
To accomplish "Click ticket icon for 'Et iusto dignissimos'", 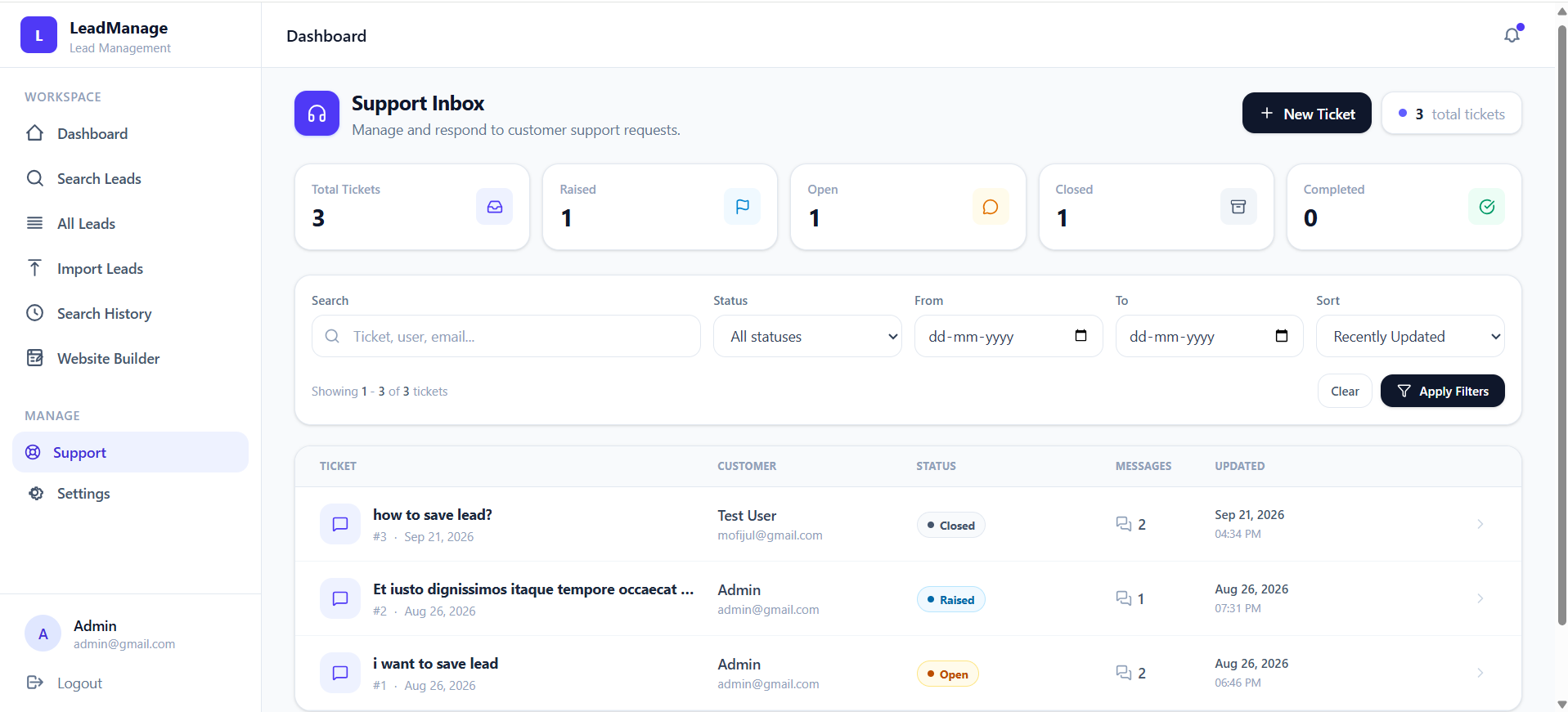I will (x=340, y=598).
